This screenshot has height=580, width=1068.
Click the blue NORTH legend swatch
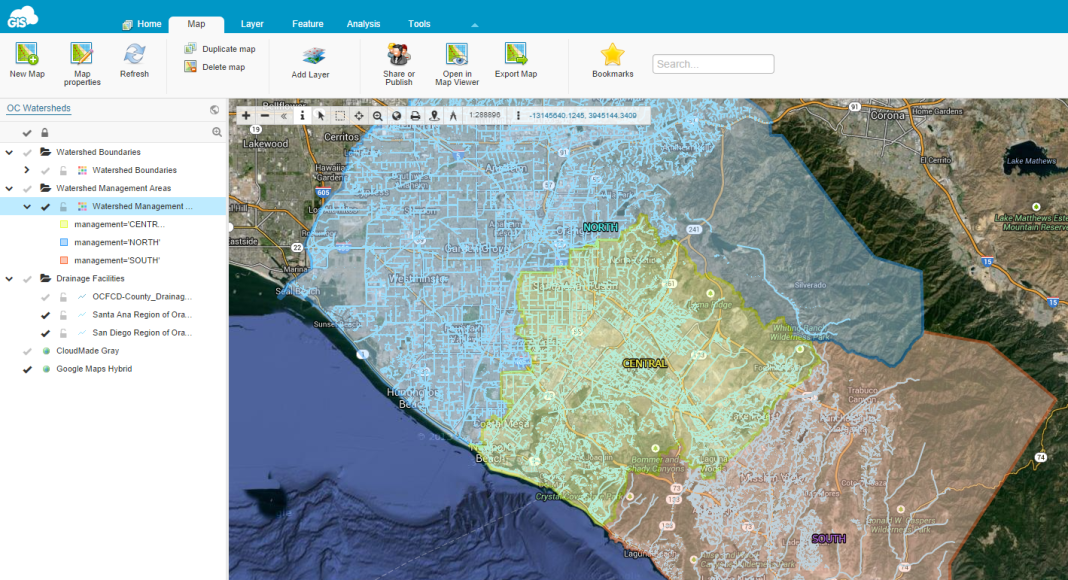(63, 242)
